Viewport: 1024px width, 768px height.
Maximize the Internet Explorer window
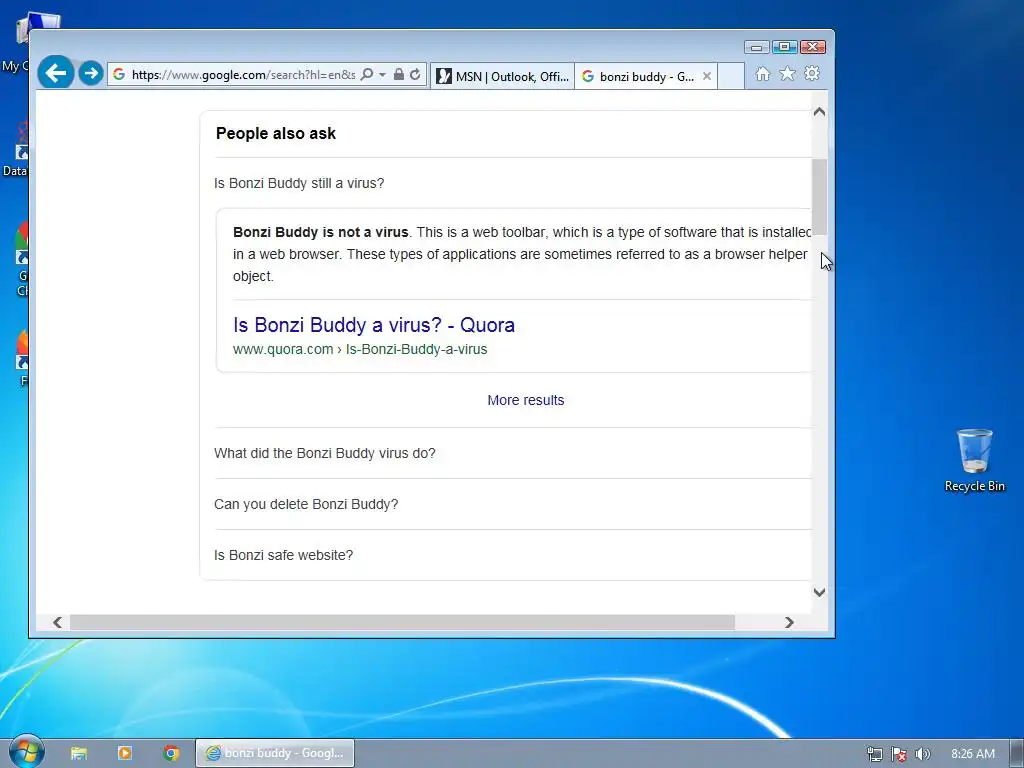tap(784, 47)
